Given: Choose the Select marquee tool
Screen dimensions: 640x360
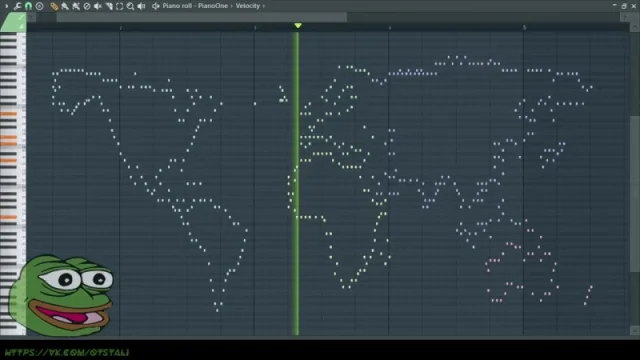Looking at the screenshot, I should coord(120,6).
